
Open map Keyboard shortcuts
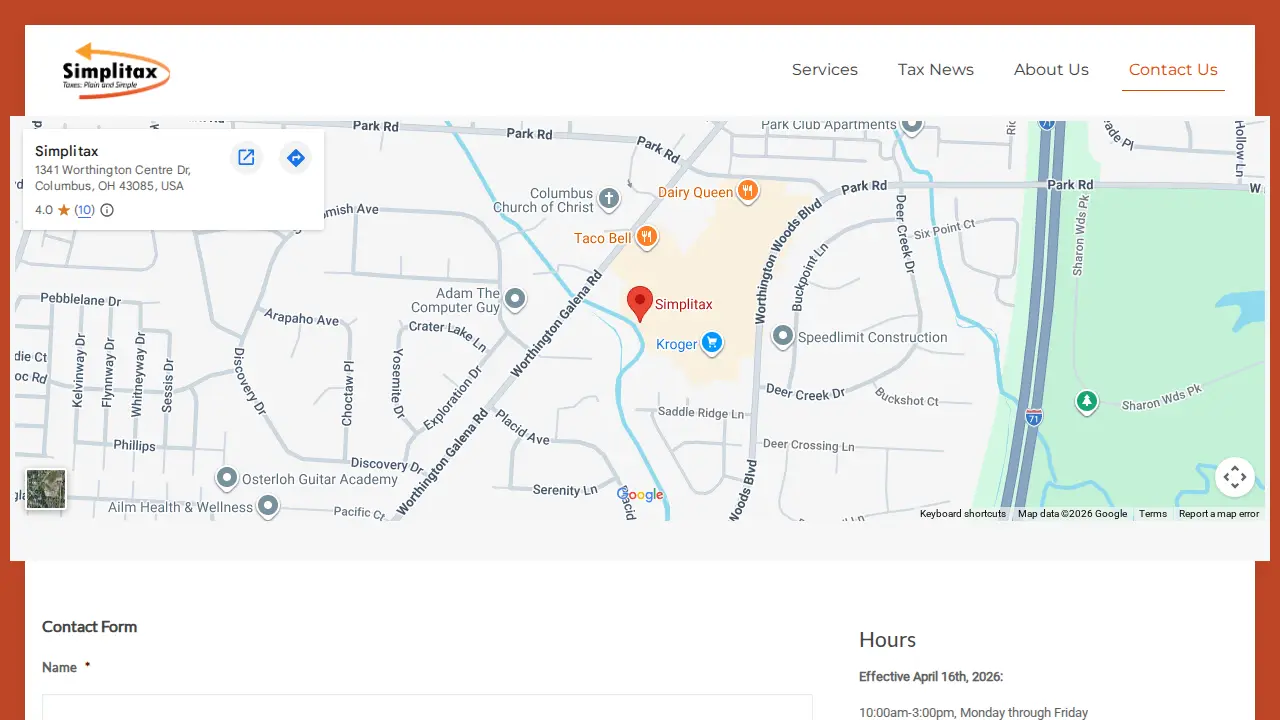(963, 514)
